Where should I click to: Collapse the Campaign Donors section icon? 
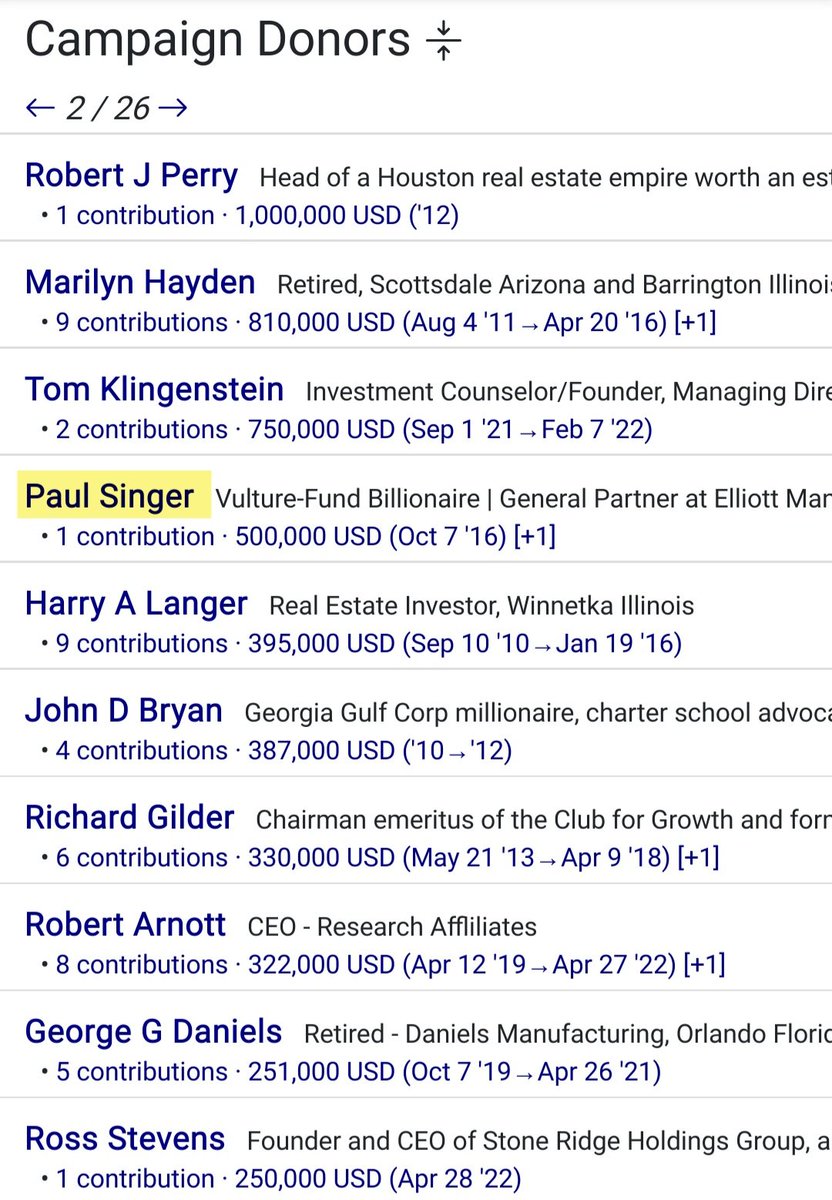pos(443,42)
